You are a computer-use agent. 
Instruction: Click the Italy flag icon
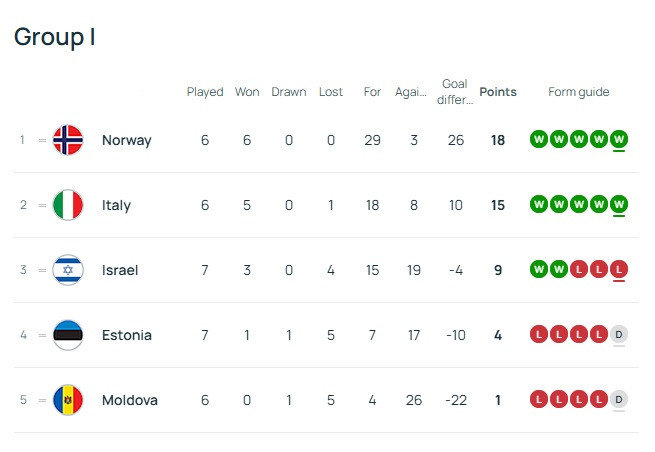68,205
